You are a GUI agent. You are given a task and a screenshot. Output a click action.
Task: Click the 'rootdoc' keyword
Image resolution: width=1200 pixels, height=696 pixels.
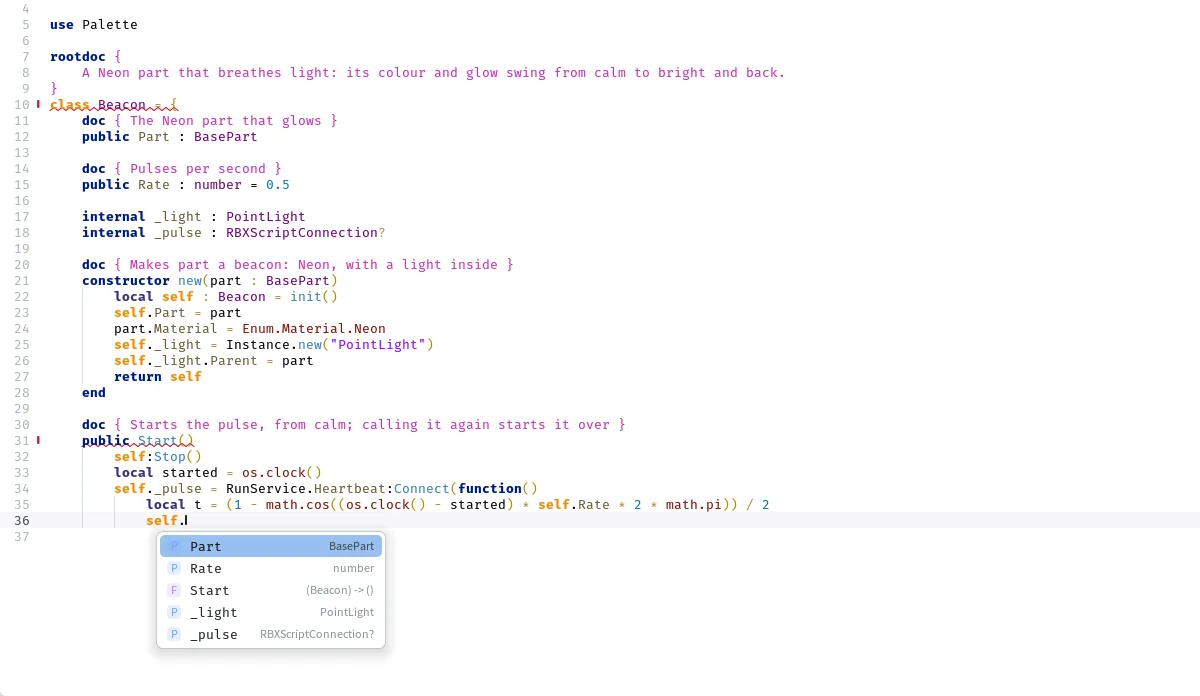78,56
